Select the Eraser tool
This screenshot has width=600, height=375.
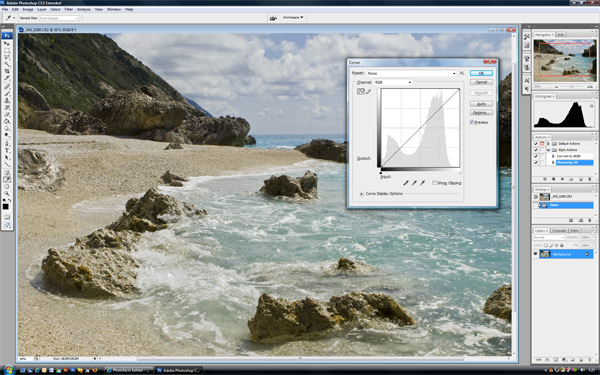[7, 114]
